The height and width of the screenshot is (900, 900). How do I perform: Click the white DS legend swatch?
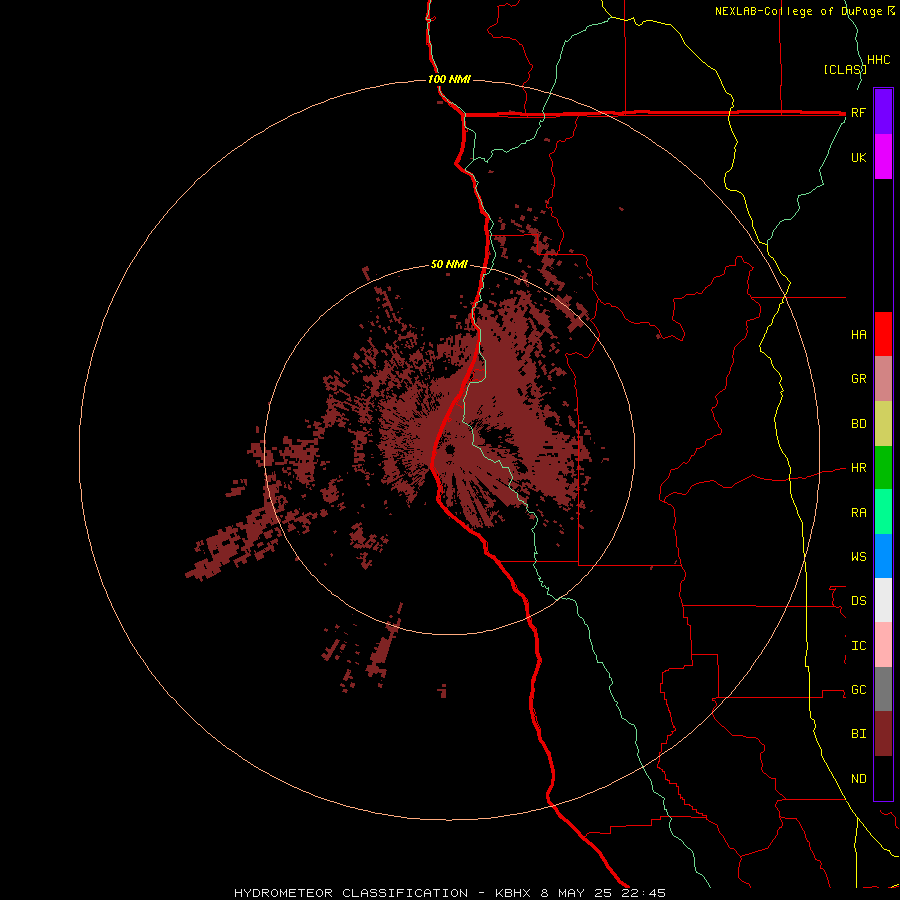point(883,600)
